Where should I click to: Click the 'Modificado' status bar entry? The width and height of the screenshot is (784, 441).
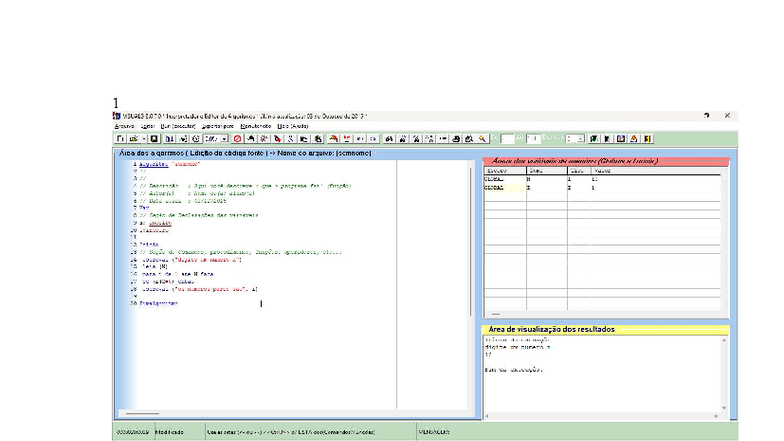(x=170, y=432)
